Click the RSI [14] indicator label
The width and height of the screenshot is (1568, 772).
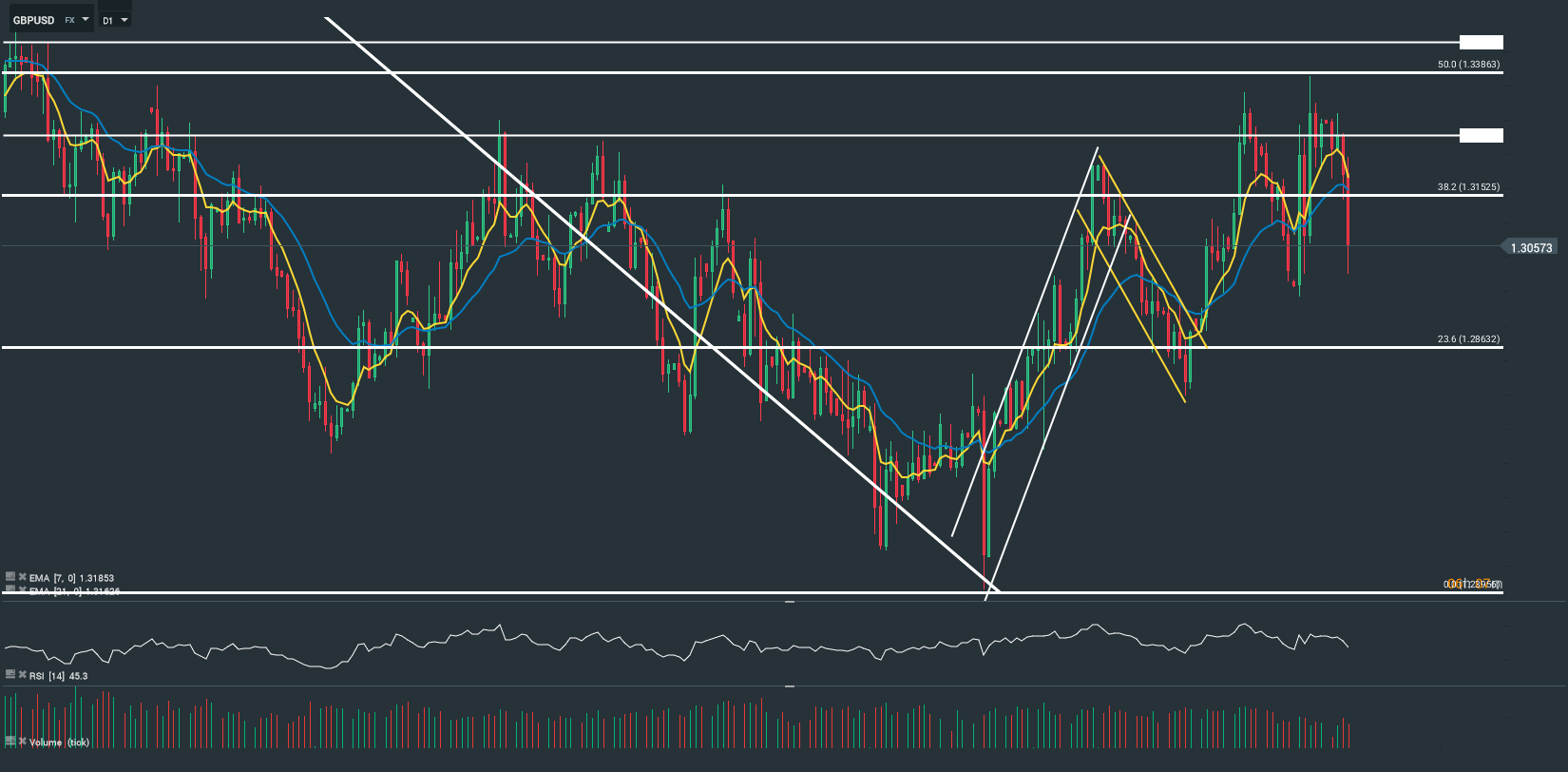(58, 676)
